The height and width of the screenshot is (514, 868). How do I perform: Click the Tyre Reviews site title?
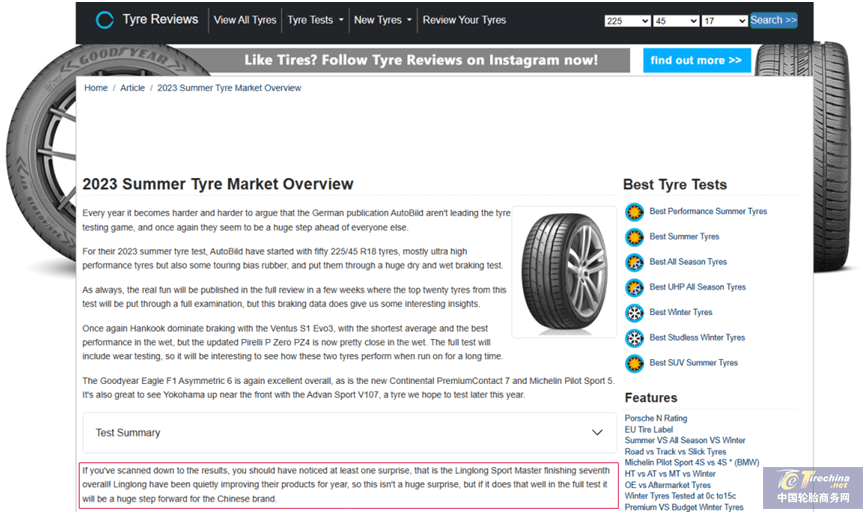pos(160,19)
